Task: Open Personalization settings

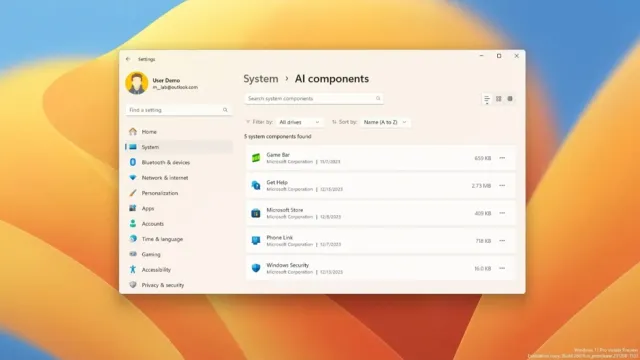Action: (179, 193)
